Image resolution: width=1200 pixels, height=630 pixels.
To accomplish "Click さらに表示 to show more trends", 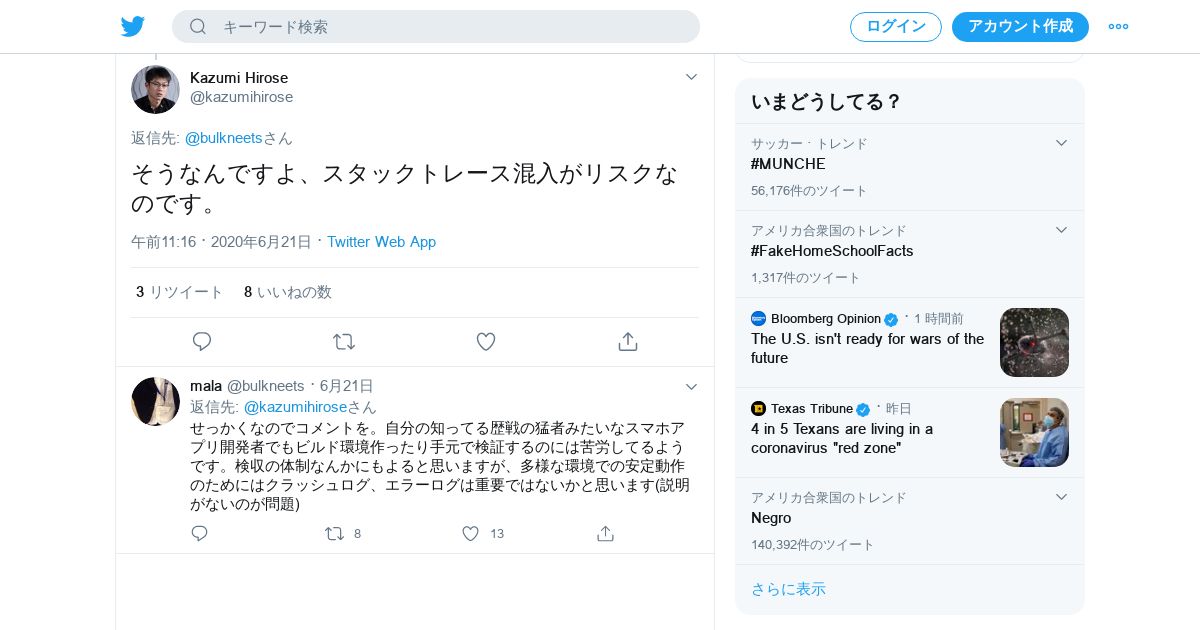I will 788,589.
